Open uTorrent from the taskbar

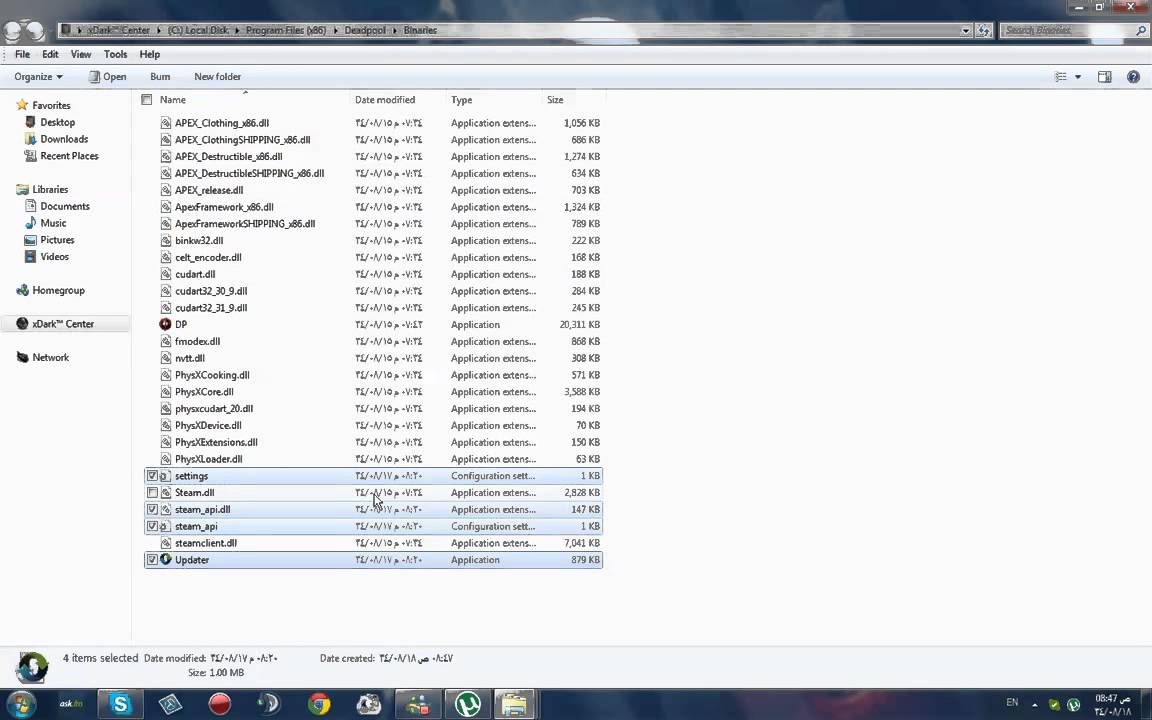(x=468, y=704)
